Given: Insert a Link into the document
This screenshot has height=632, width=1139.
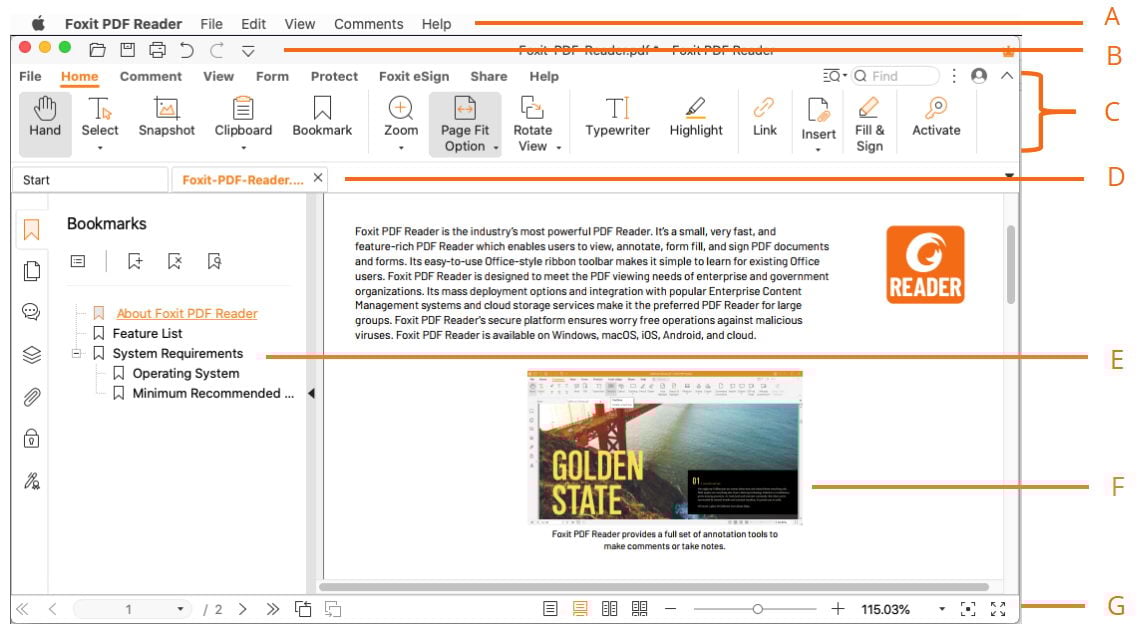Looking at the screenshot, I should pos(764,118).
